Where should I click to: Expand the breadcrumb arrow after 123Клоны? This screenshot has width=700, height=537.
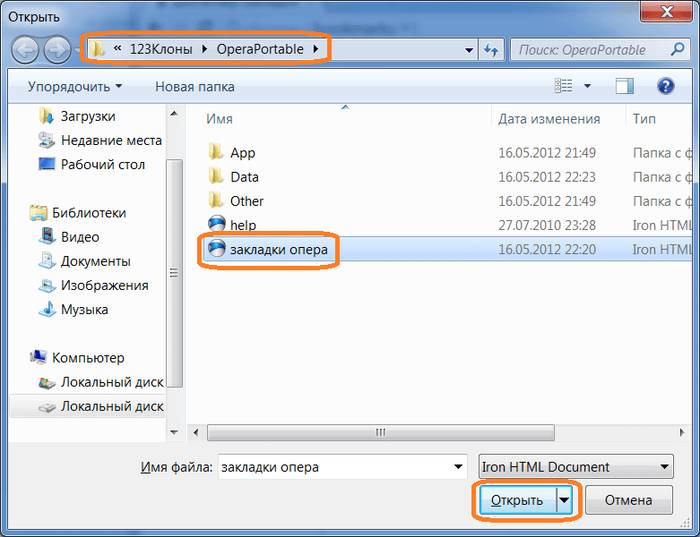(x=204, y=49)
